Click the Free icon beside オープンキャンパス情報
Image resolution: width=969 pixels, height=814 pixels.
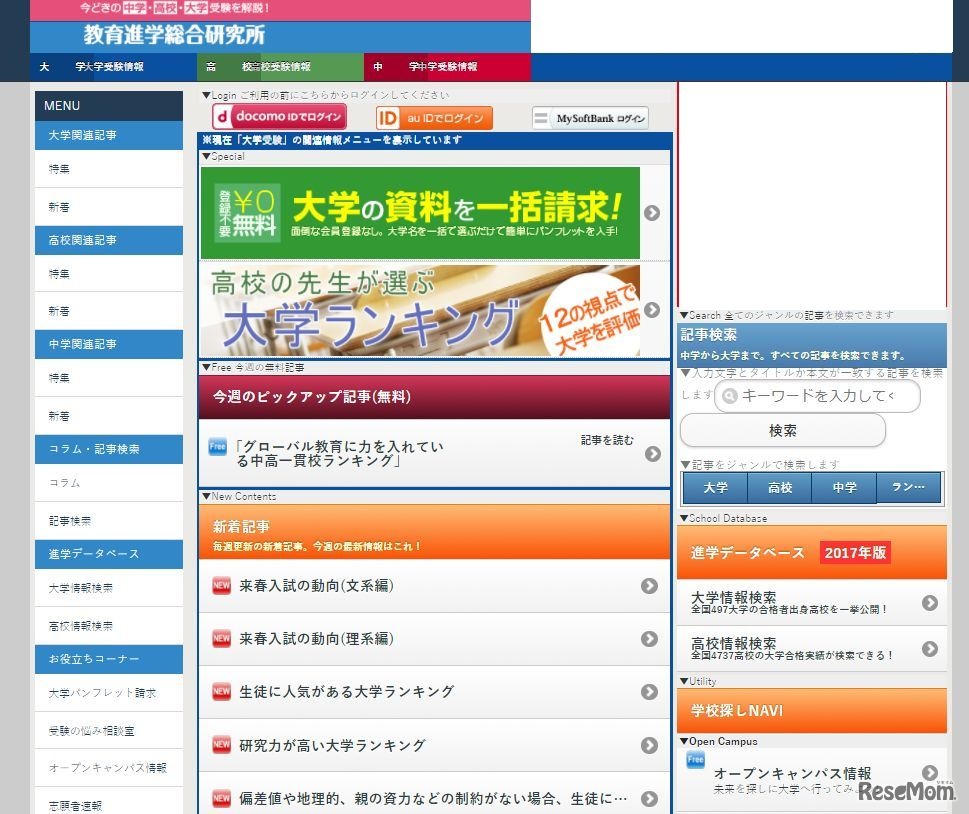point(694,761)
